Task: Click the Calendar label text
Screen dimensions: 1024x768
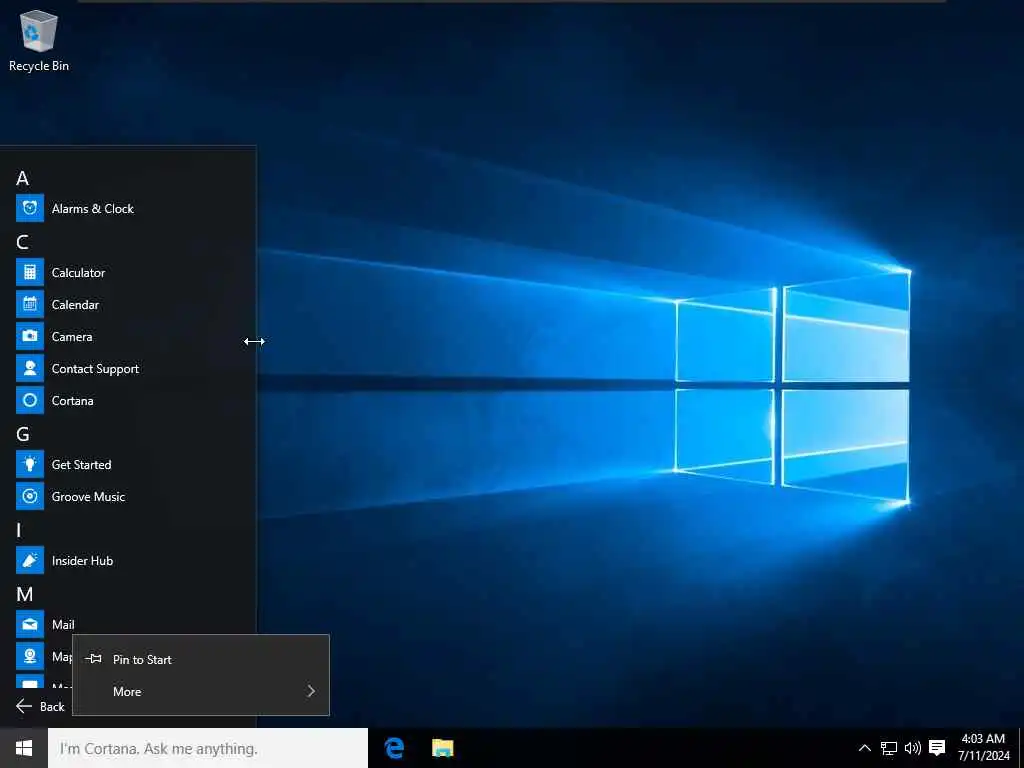Action: (75, 305)
